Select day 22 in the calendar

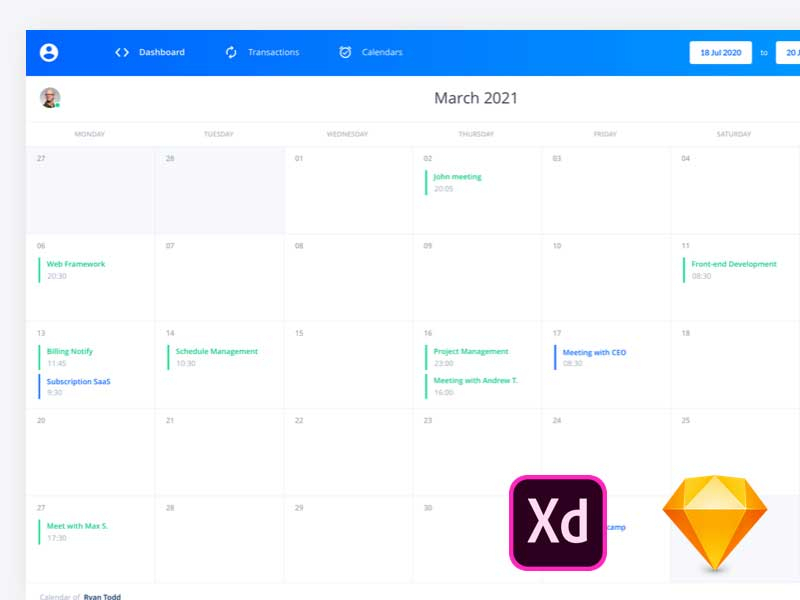point(348,452)
